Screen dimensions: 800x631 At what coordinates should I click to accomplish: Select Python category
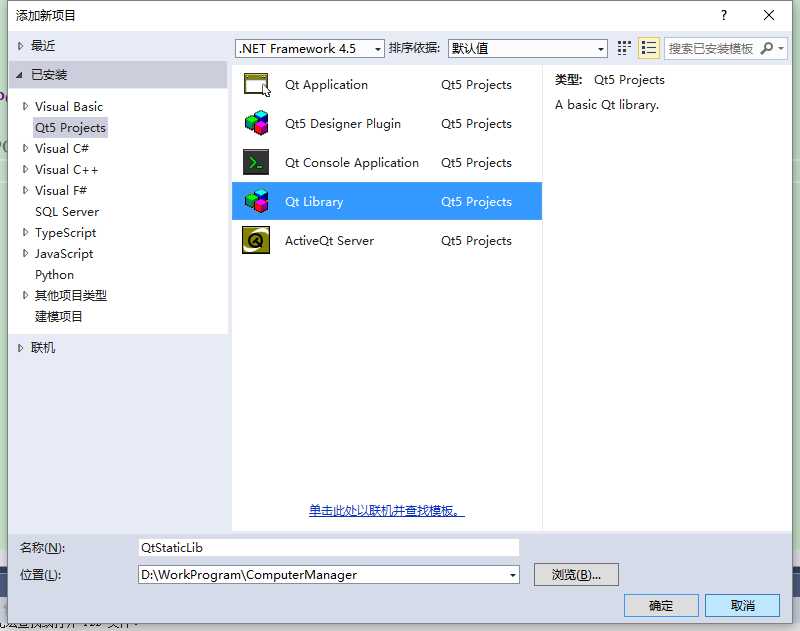(x=54, y=274)
